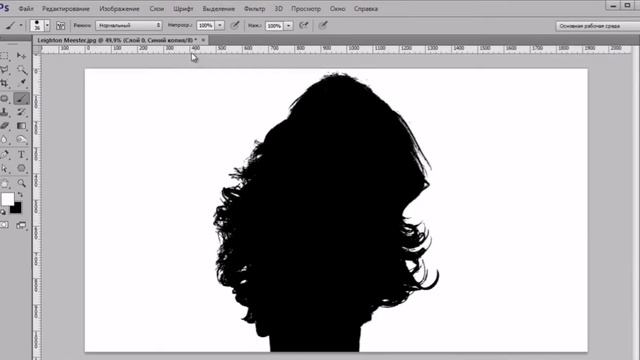Select the Type tool
The image size is (640, 360).
click(21, 154)
